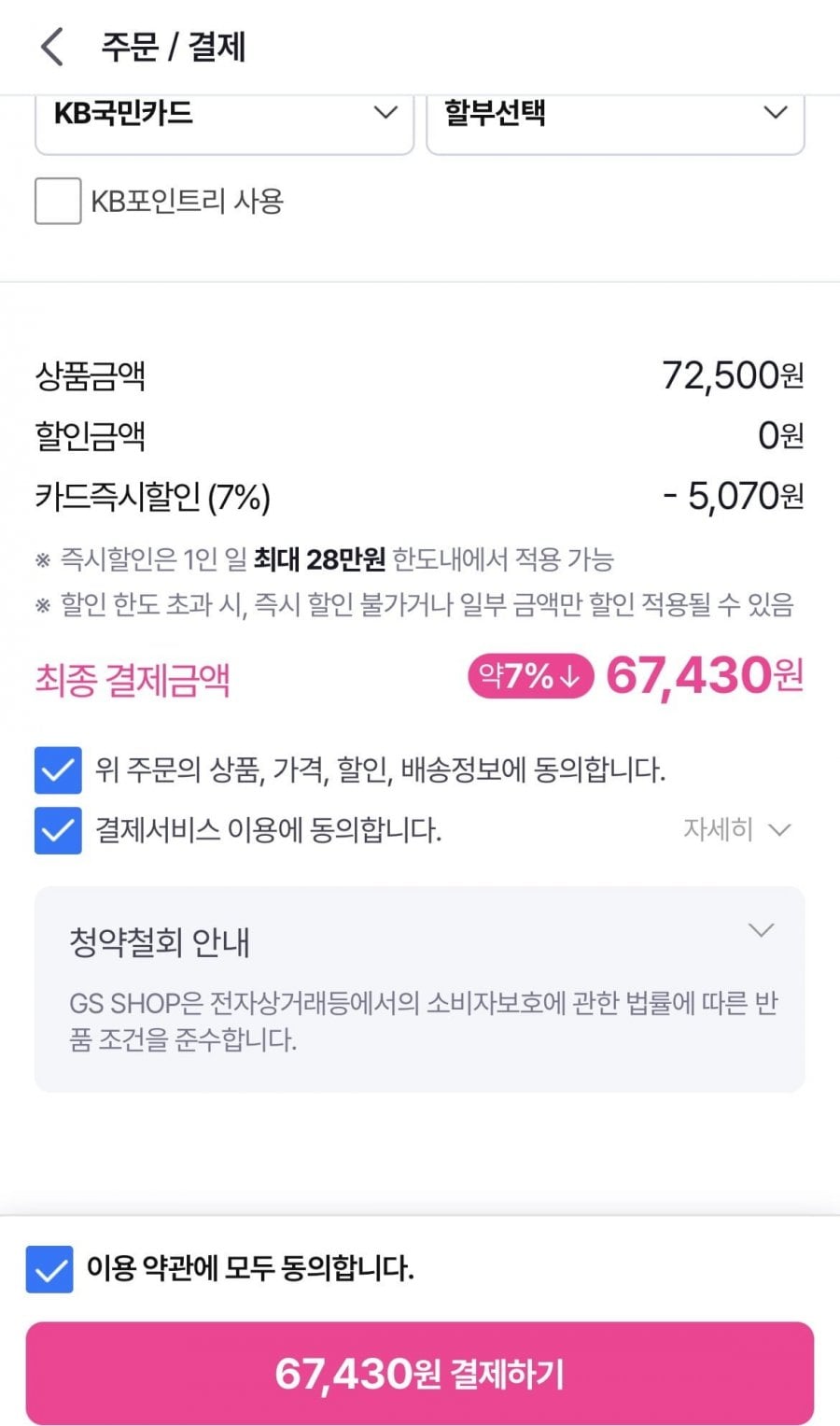Uncheck the 상품, 가격, 할인, 배송정보 agreement checkbox
This screenshot has height=1426, width=840.
click(x=58, y=770)
